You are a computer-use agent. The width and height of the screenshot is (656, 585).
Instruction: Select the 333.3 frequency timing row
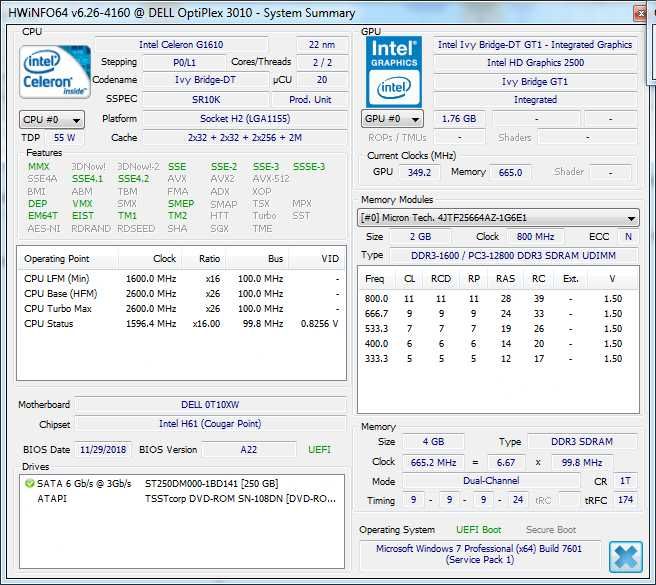pos(498,359)
